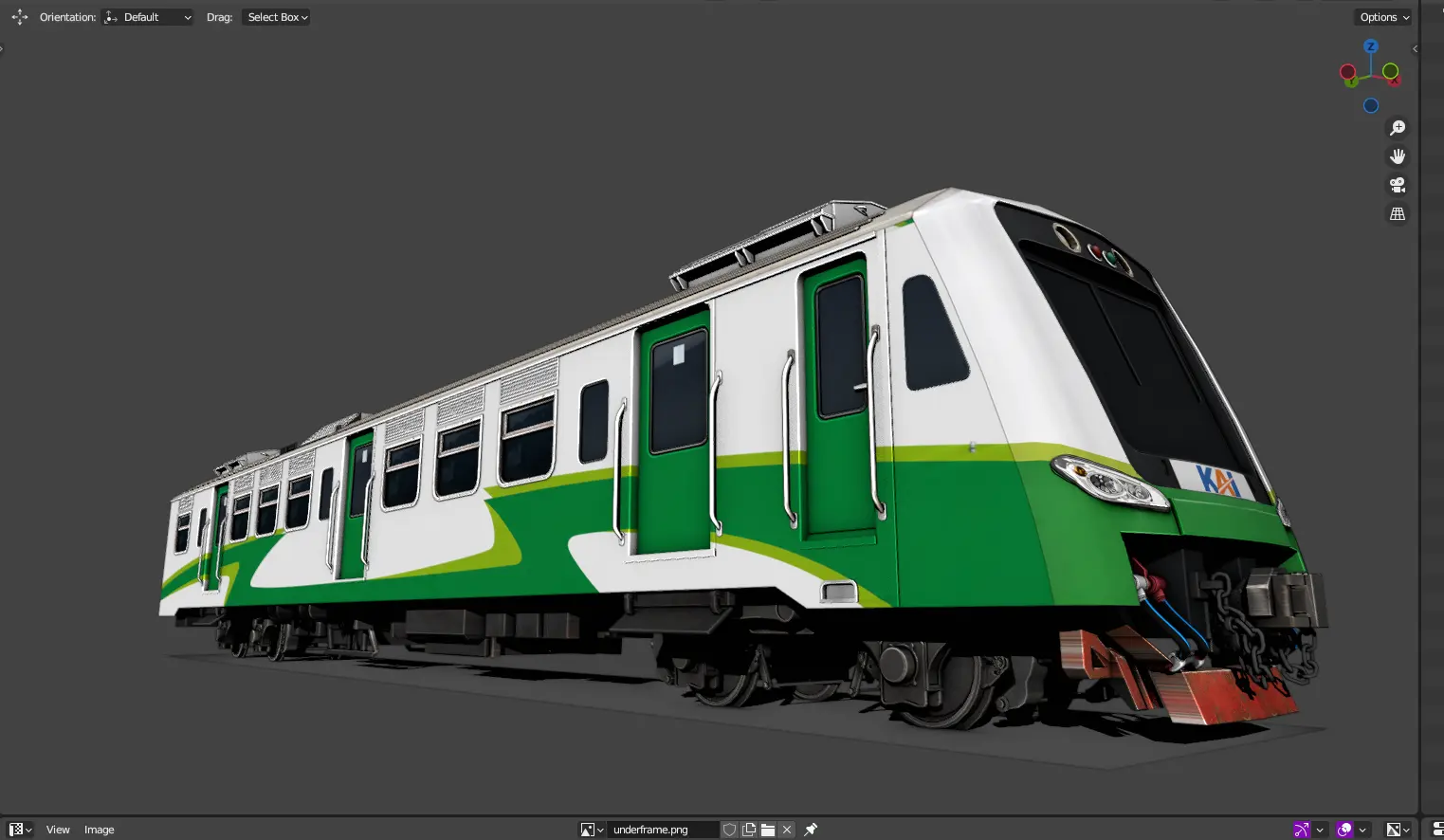Screen dimensions: 1444x840
Task: Click the zoom view magnifier icon
Action: [x=1398, y=128]
